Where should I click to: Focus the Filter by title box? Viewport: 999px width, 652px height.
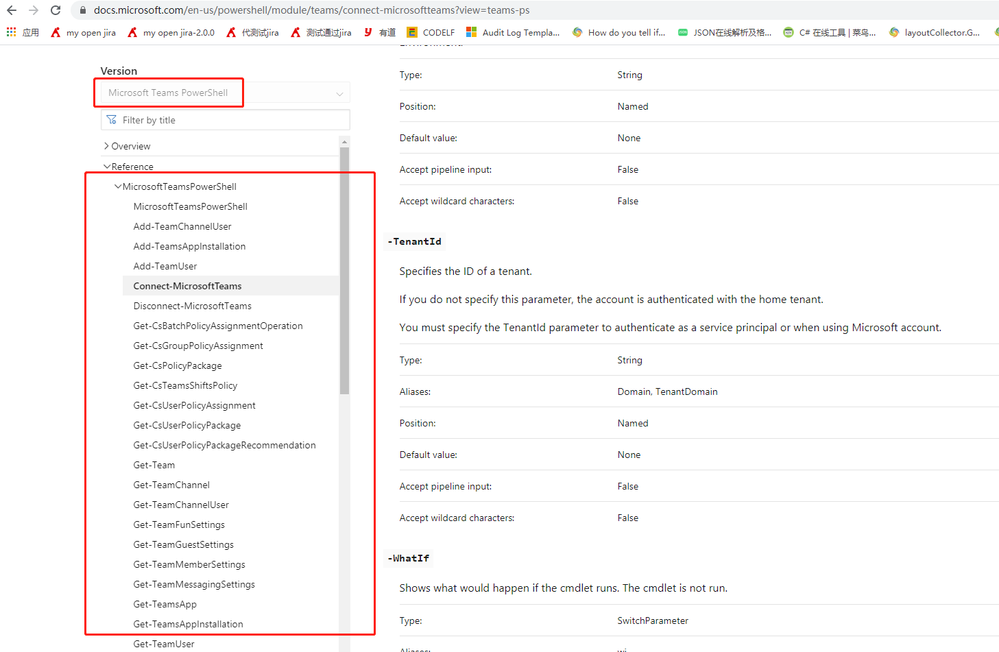(225, 120)
